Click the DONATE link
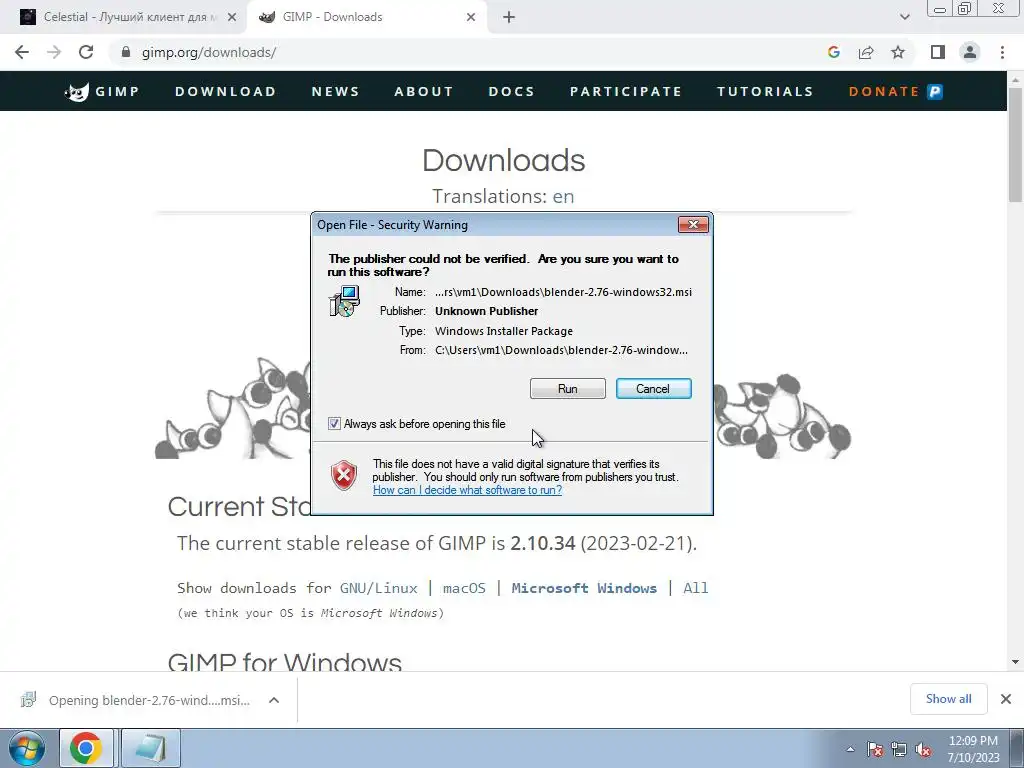The height and width of the screenshot is (768, 1024). [x=884, y=91]
